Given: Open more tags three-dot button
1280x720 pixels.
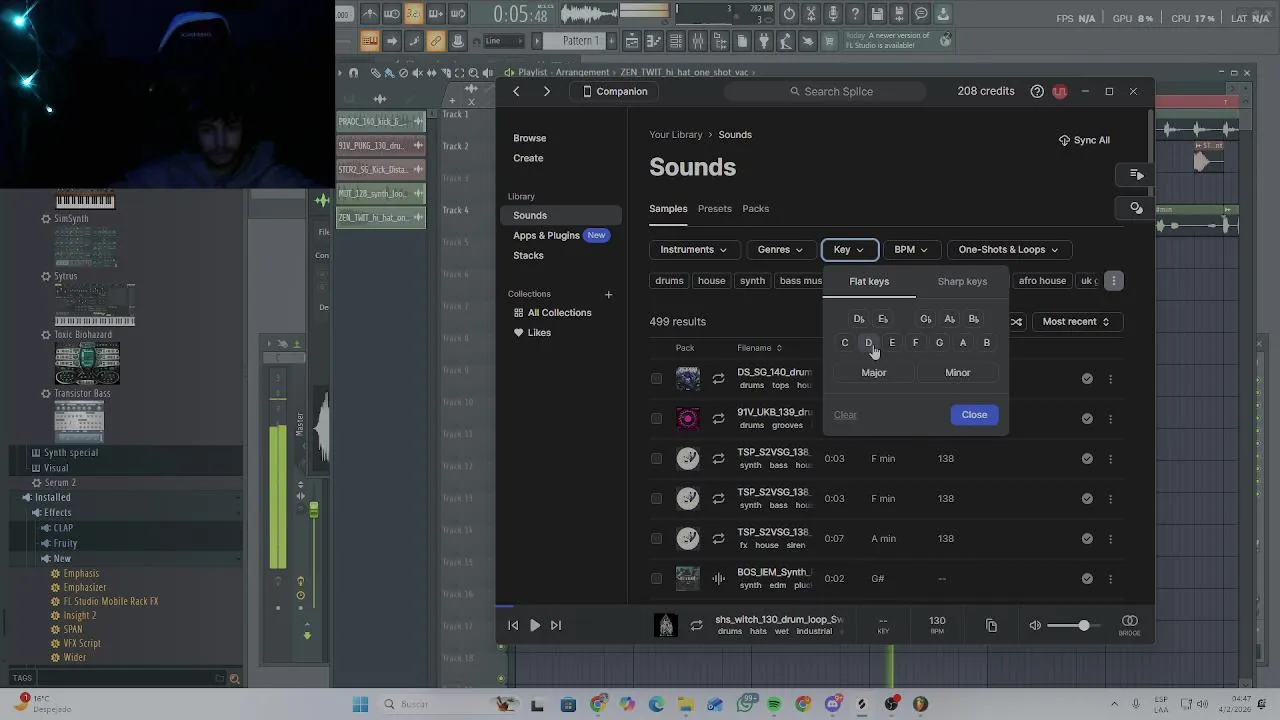Looking at the screenshot, I should [1113, 281].
